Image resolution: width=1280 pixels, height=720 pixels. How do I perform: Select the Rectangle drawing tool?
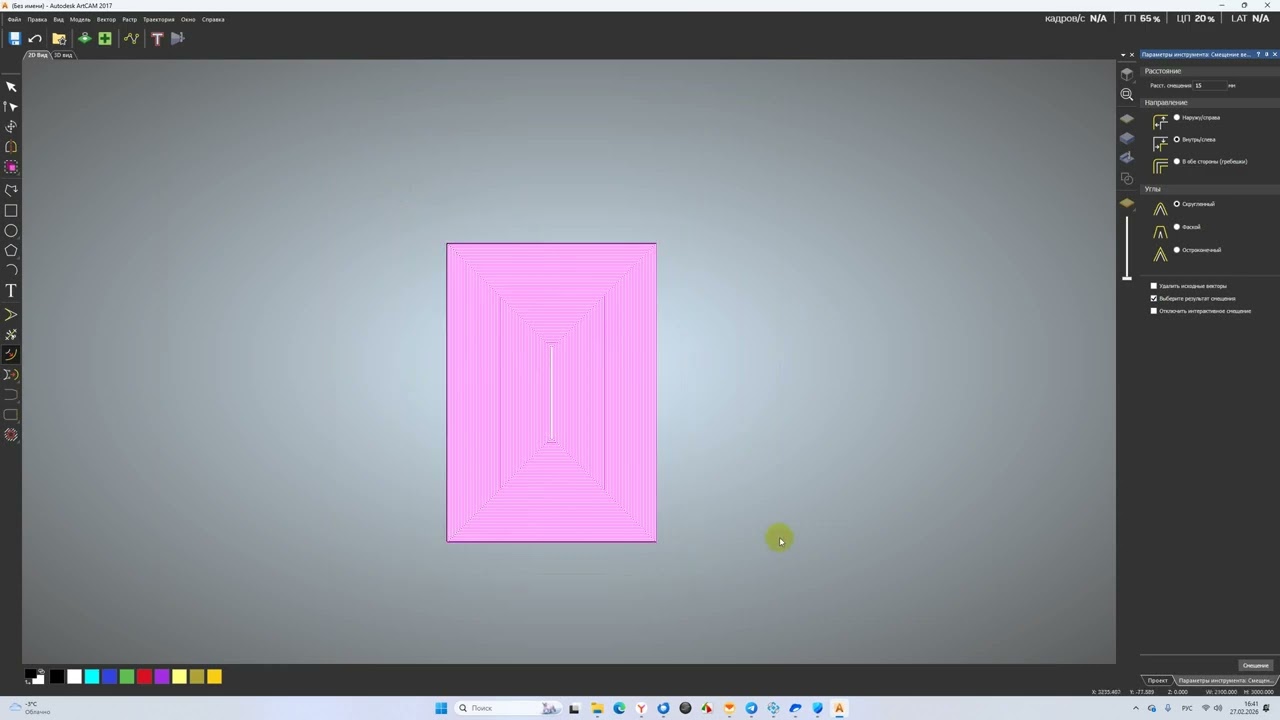[11, 211]
